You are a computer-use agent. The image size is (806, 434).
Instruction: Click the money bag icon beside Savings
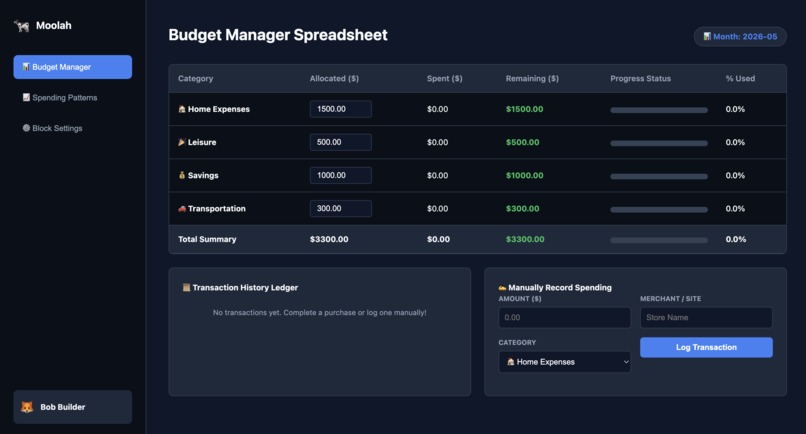tap(181, 175)
